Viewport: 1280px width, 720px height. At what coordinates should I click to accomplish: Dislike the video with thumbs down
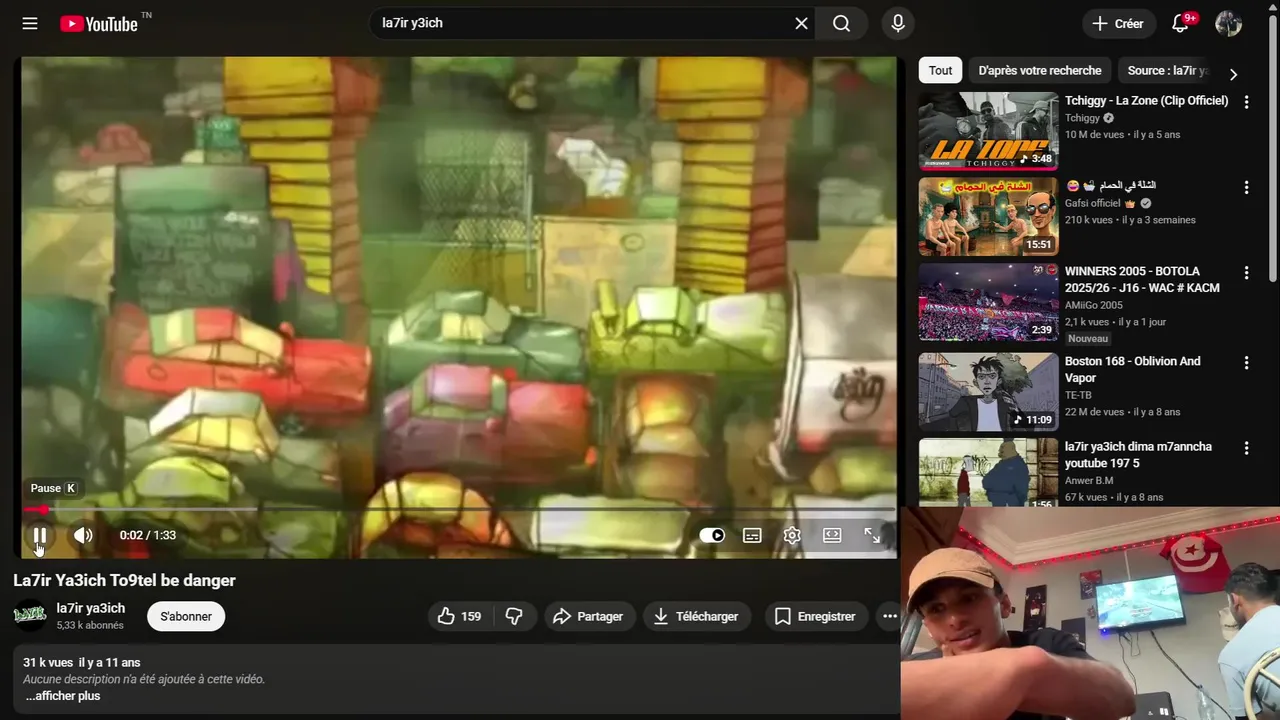pos(514,616)
